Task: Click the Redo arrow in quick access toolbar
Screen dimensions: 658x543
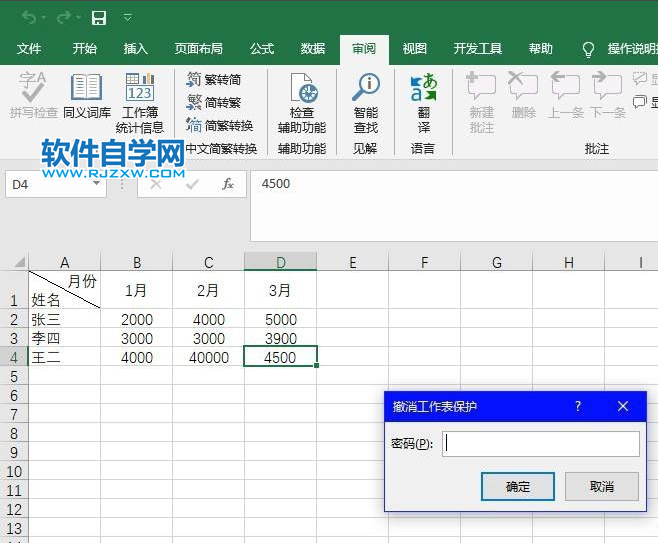Action: (x=64, y=18)
